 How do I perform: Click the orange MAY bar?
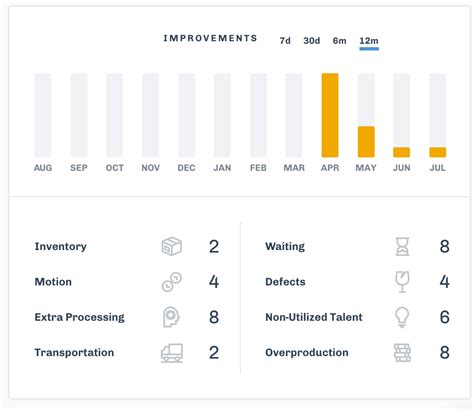click(366, 142)
